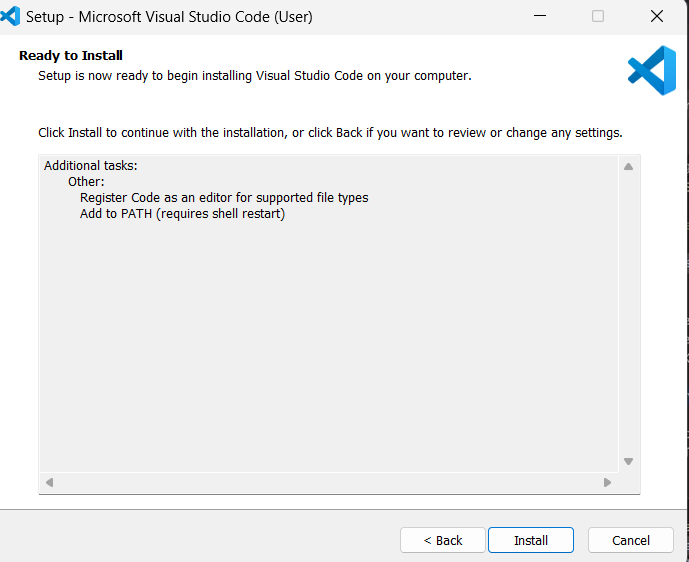Image resolution: width=689 pixels, height=562 pixels.
Task: Select the "Other:" line in summary box
Action: 86,182
